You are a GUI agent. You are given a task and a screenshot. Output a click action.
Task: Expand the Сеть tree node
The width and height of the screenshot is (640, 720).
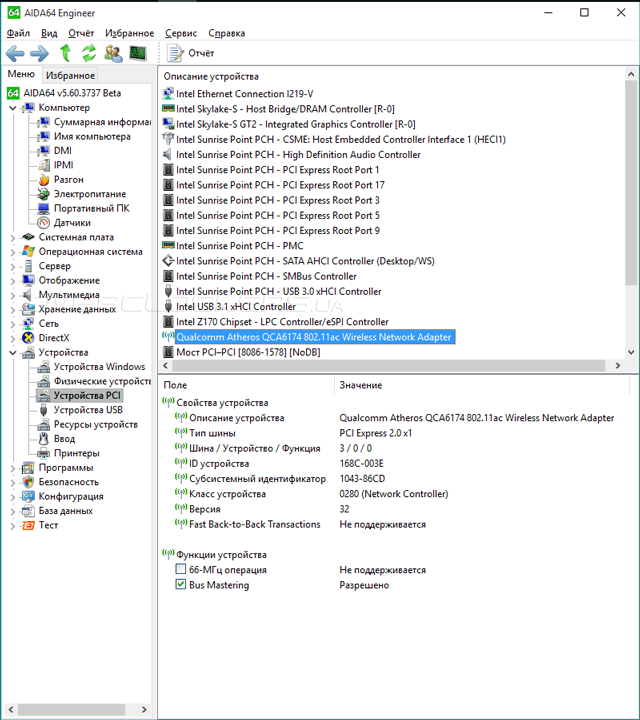point(13,324)
